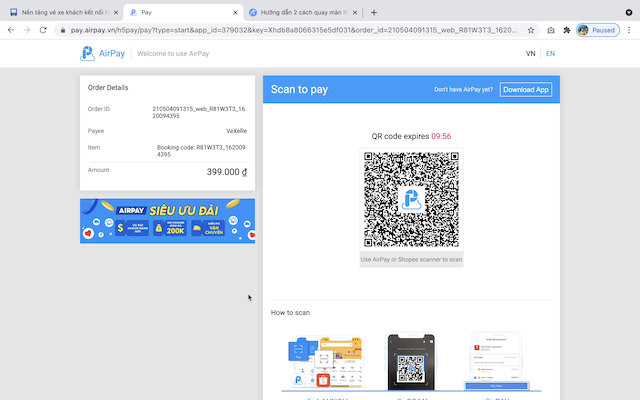Switch language to EN

click(x=550, y=53)
